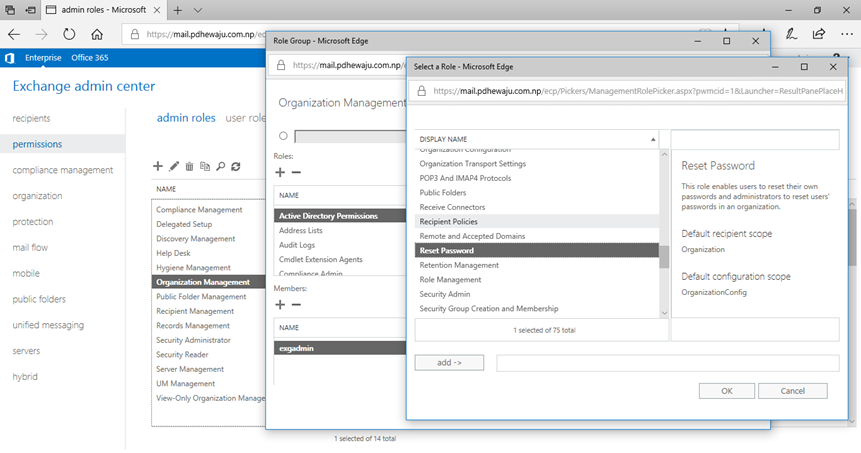Image resolution: width=861 pixels, height=453 pixels.
Task: Click the search magnifier icon in admin roles
Action: tap(221, 166)
